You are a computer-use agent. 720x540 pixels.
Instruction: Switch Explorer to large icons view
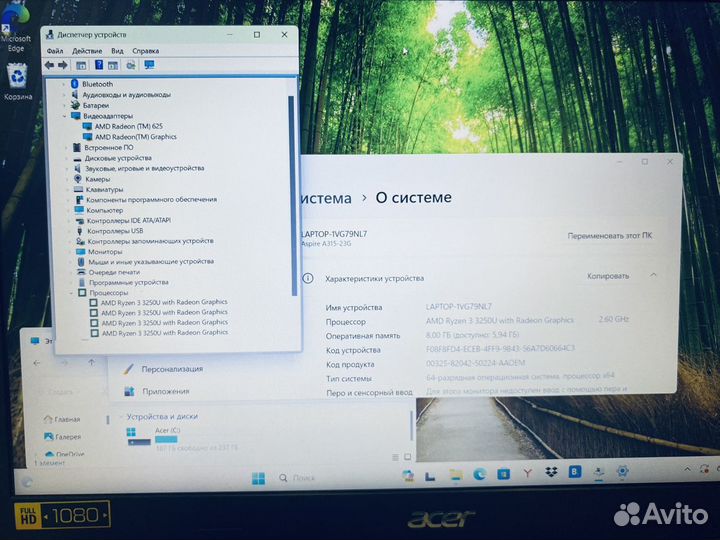point(407,457)
